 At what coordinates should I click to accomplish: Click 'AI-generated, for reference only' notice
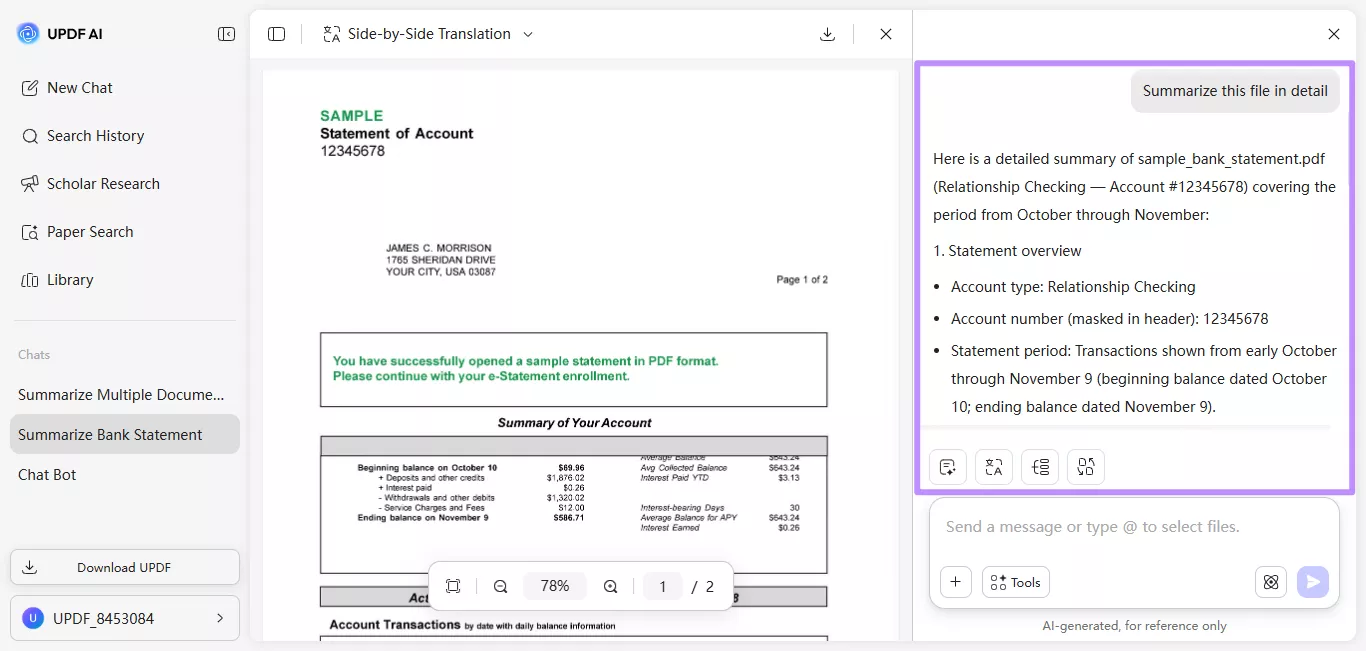point(1134,626)
